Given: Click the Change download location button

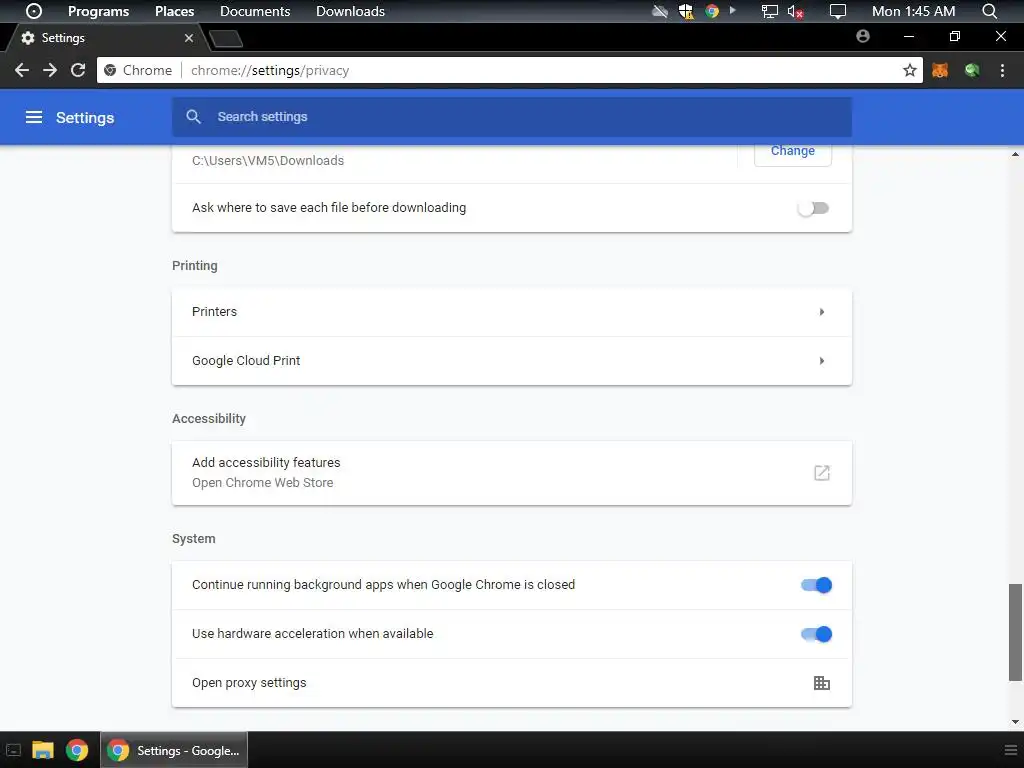Looking at the screenshot, I should point(793,152).
